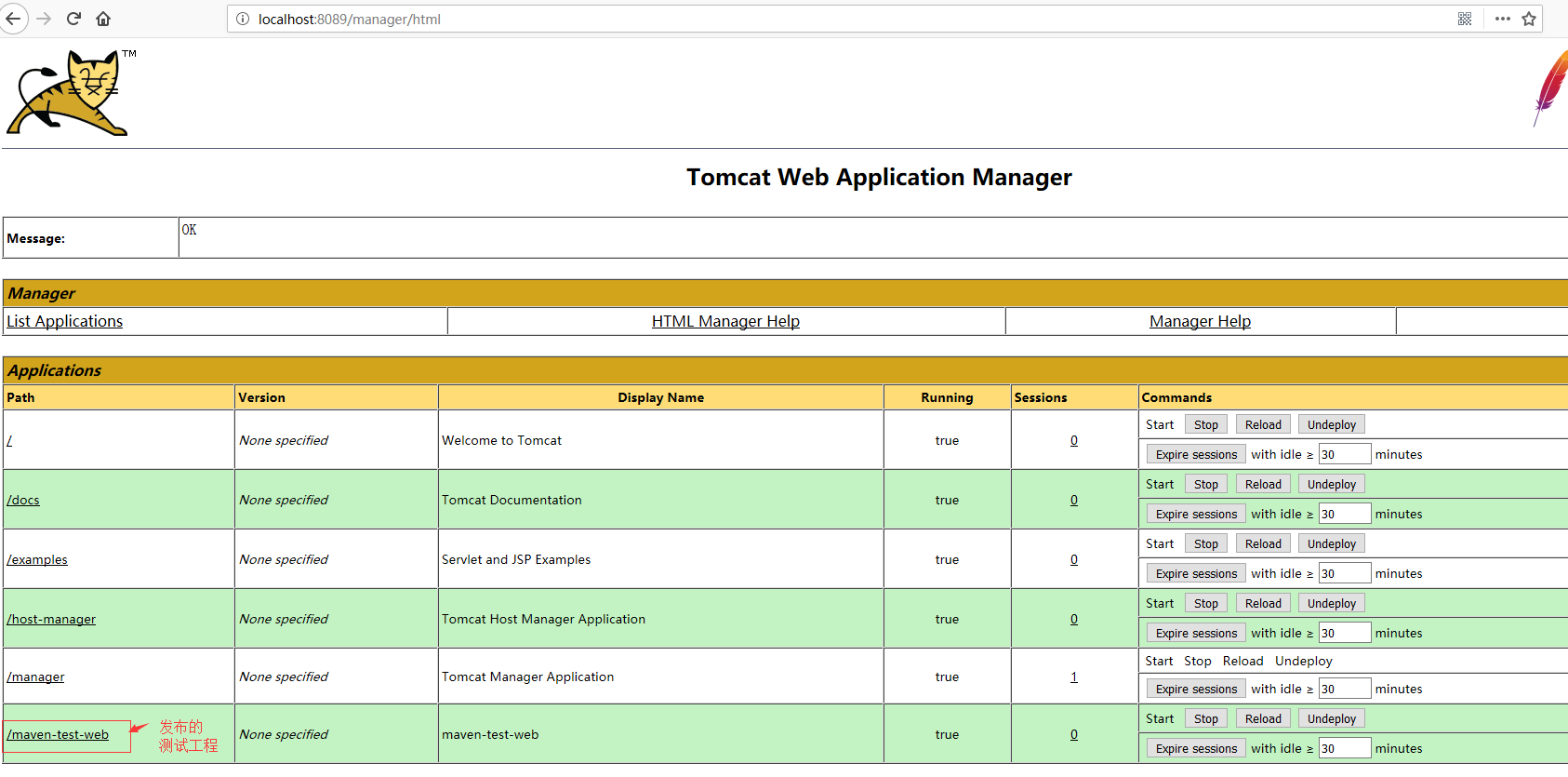
Task: Open the /examples sessions count link
Action: click(1074, 559)
